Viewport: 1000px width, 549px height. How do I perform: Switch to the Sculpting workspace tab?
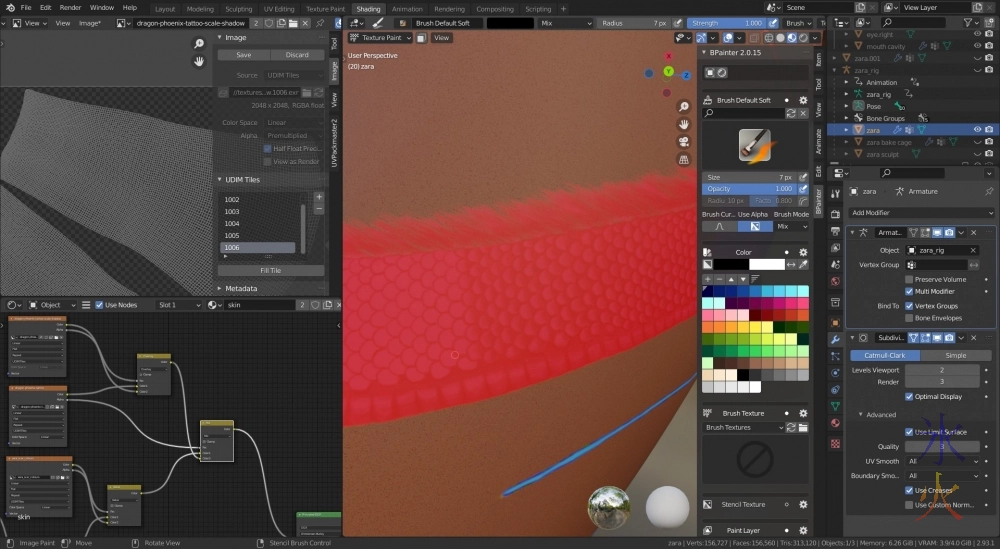pos(238,9)
